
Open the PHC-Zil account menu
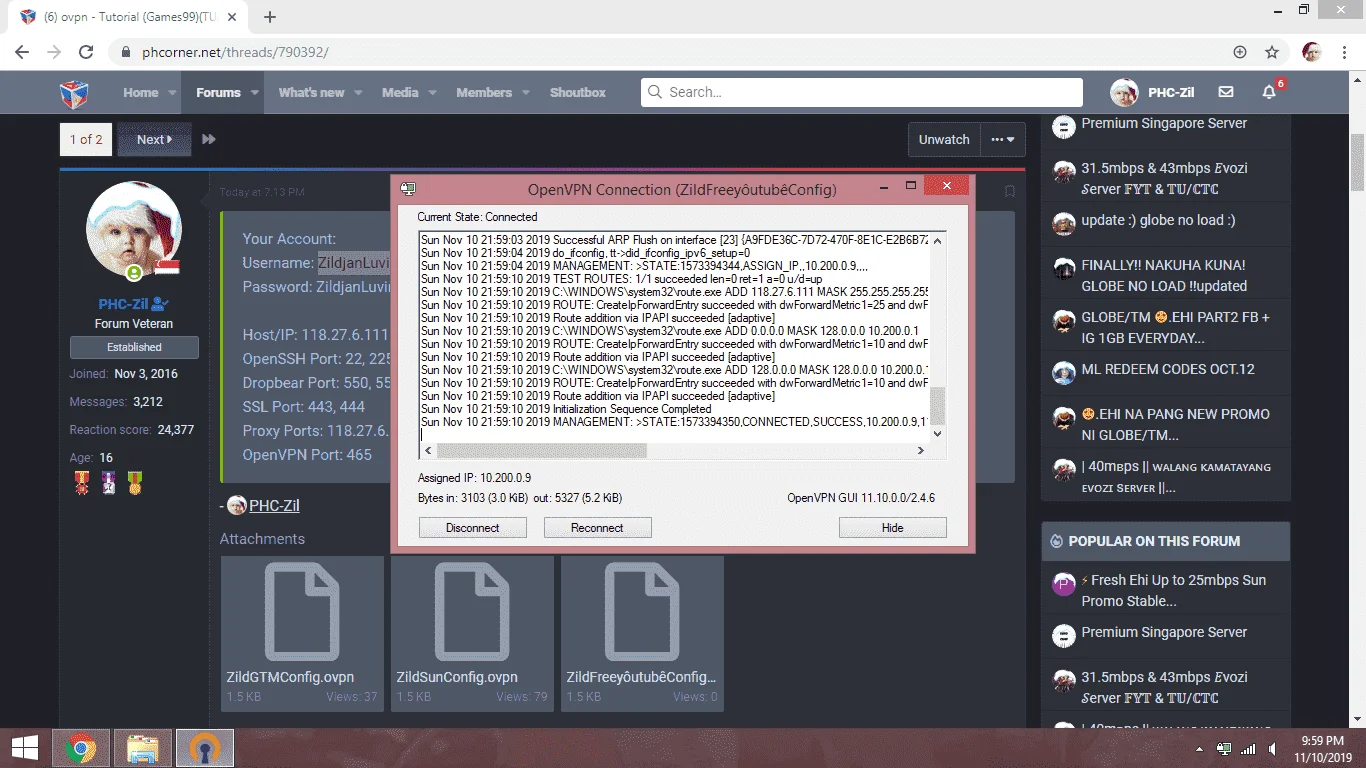click(x=1152, y=93)
